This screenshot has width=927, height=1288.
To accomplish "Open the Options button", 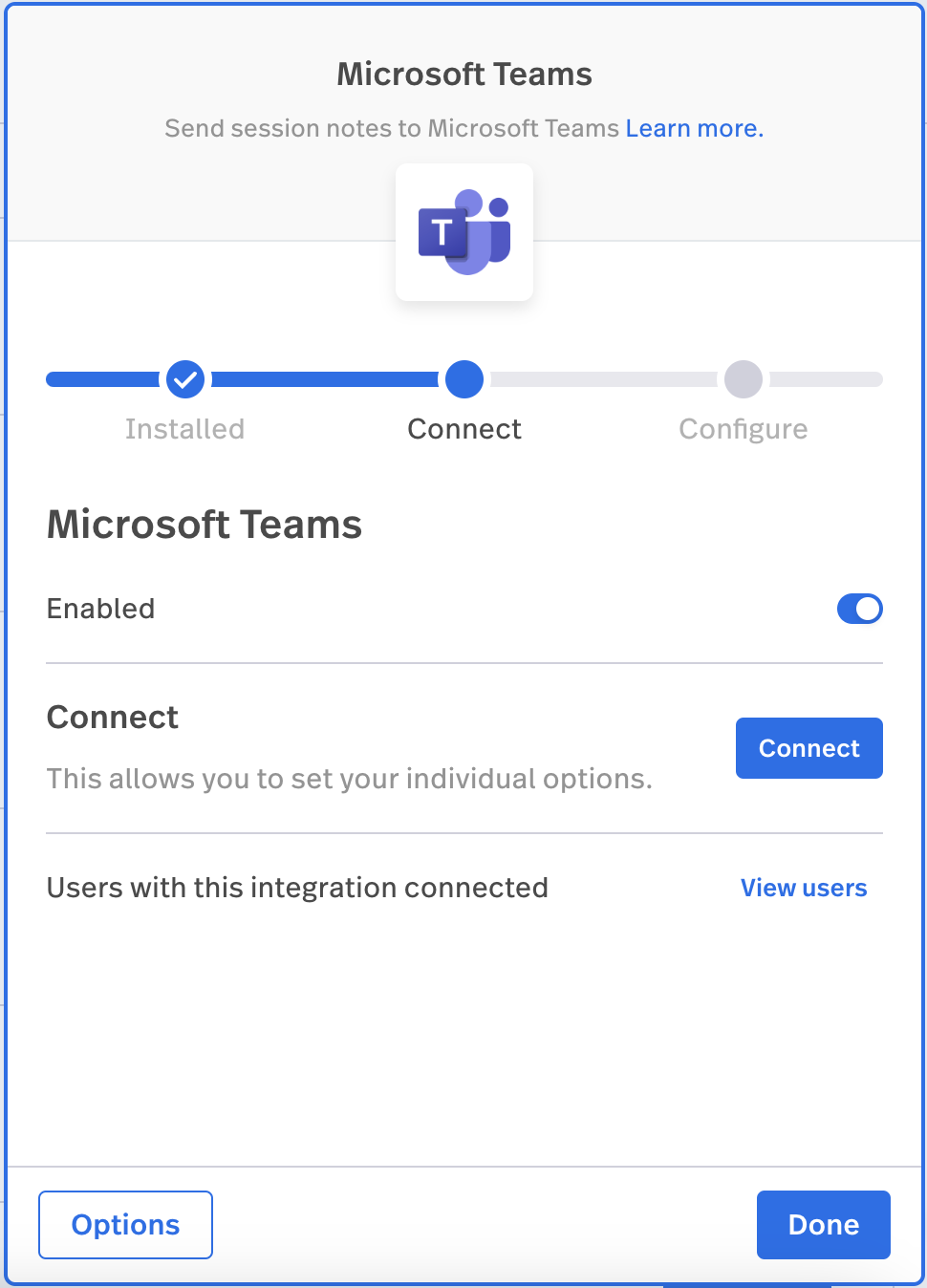I will (x=125, y=1225).
